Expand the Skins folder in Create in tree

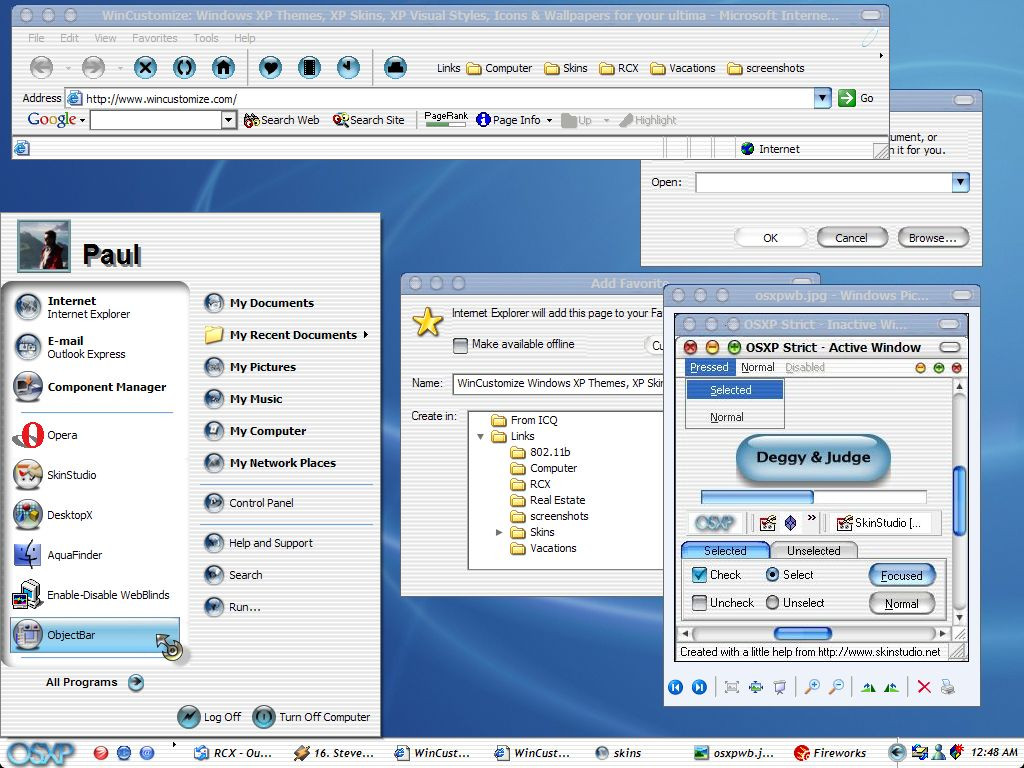coord(499,532)
